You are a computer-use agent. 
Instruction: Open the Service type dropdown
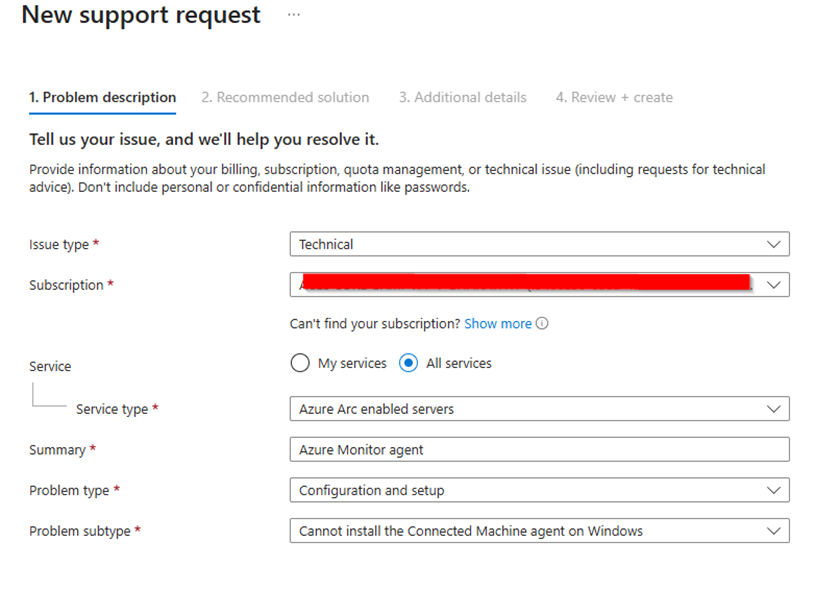click(x=539, y=409)
